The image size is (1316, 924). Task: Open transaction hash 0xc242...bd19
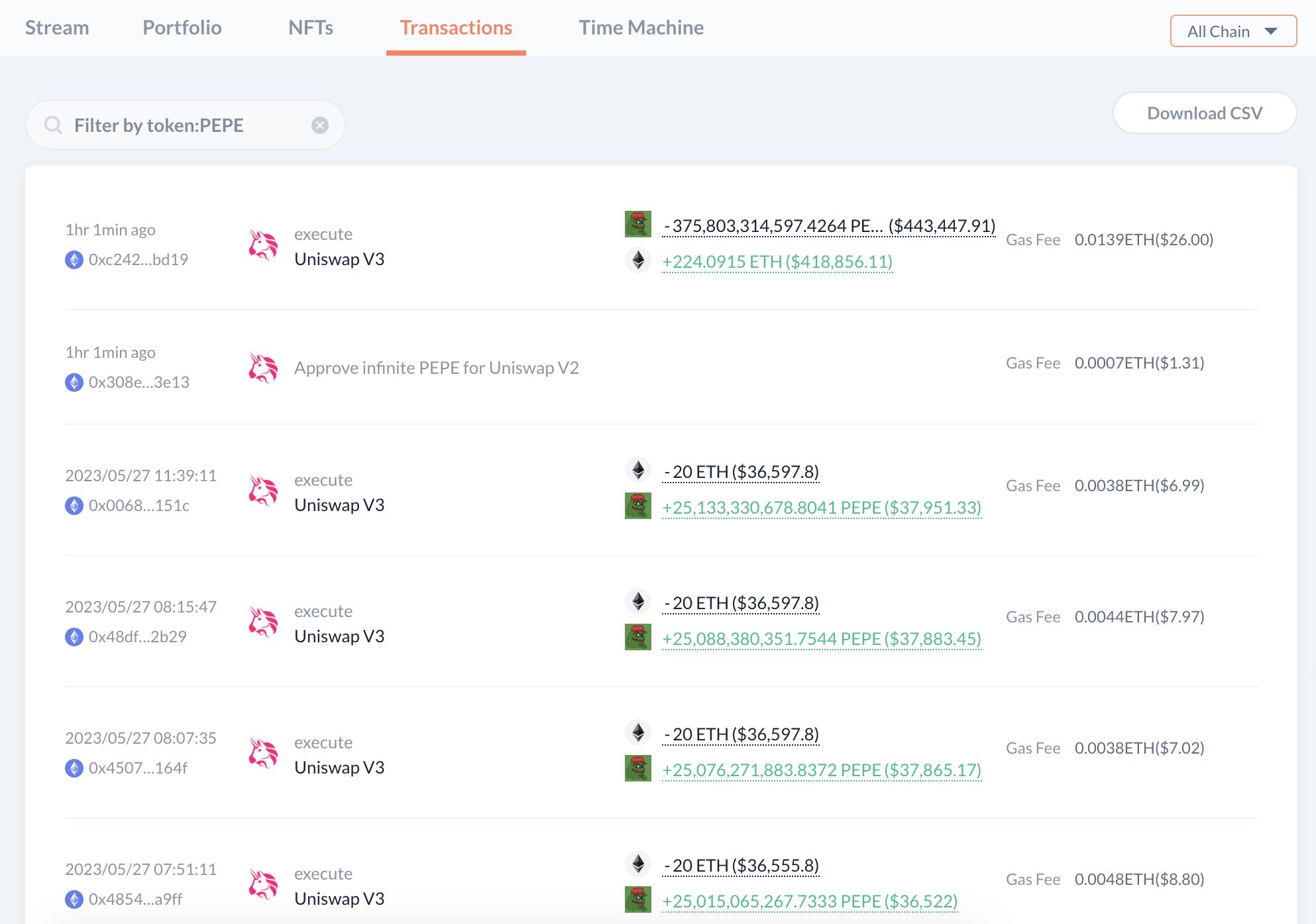pyautogui.click(x=138, y=259)
